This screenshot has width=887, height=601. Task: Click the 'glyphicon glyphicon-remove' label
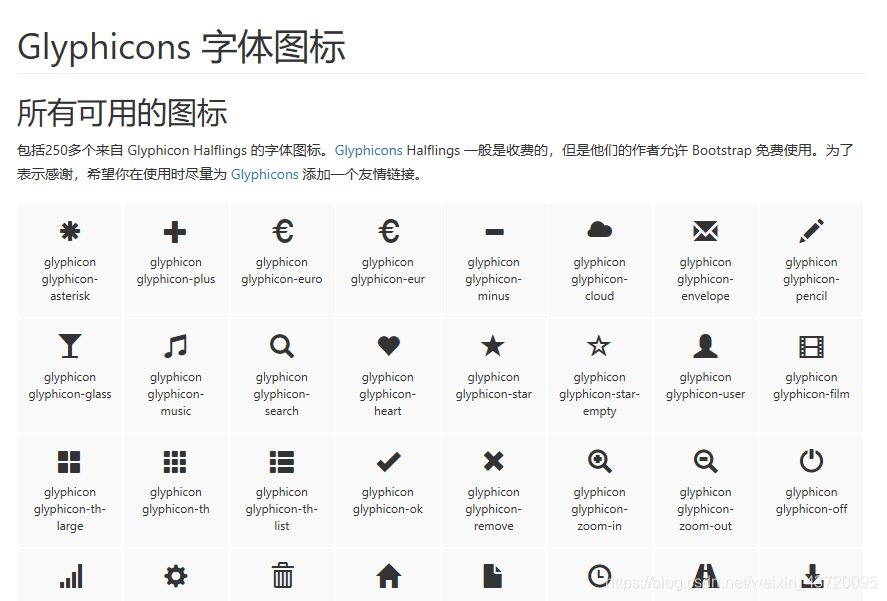493,509
